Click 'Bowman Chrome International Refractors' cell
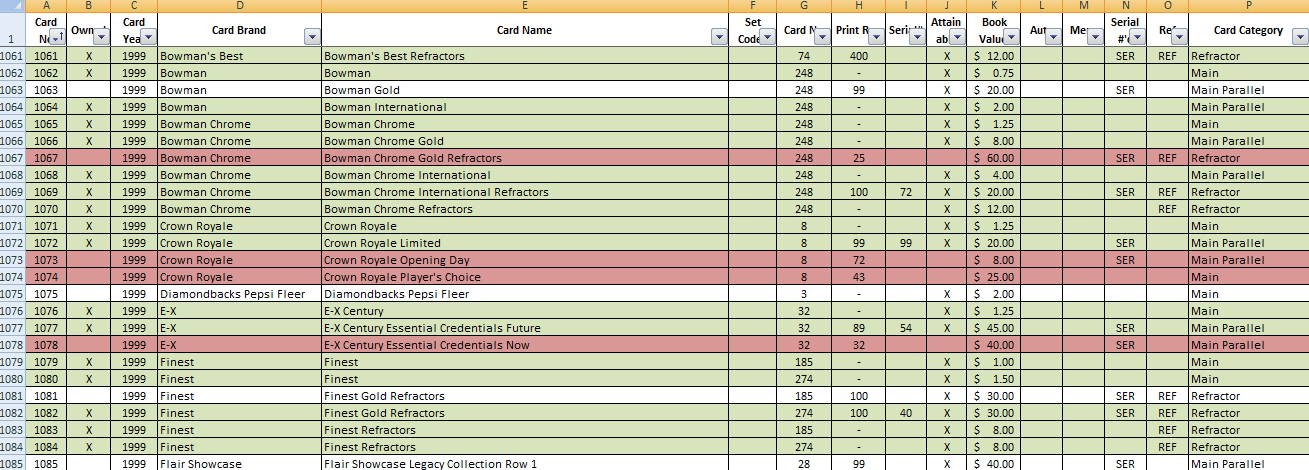Screen dimensions: 1309x470 click(525, 192)
